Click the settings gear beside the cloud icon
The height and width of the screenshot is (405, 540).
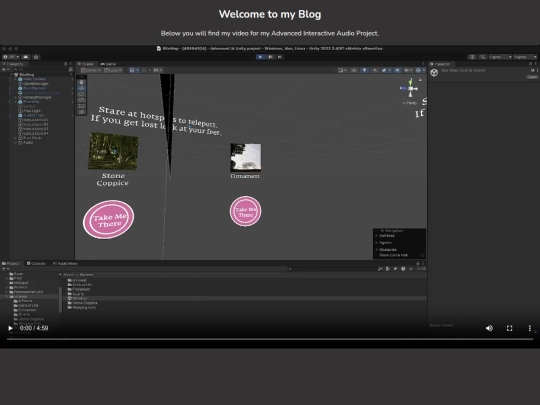[x=36, y=57]
